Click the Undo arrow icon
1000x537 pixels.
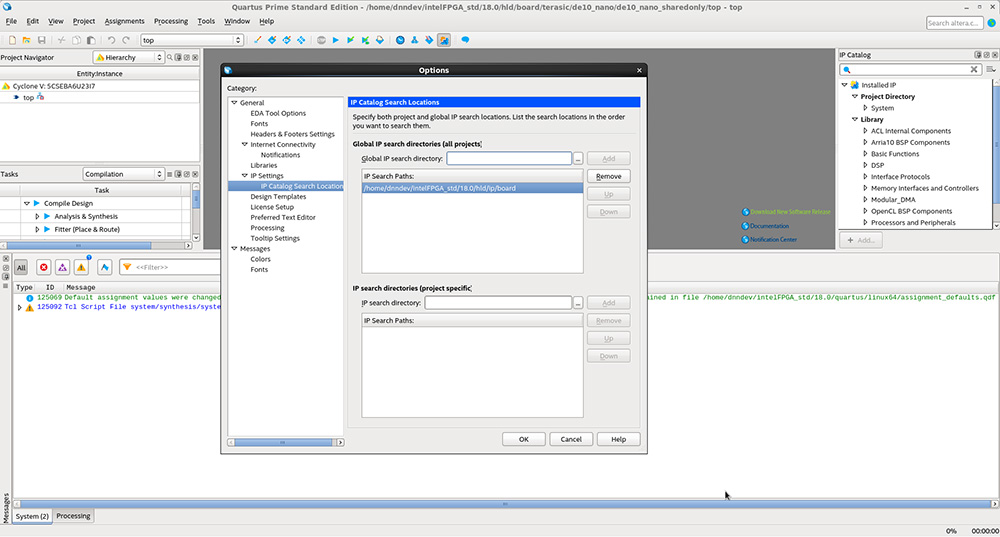tap(111, 40)
